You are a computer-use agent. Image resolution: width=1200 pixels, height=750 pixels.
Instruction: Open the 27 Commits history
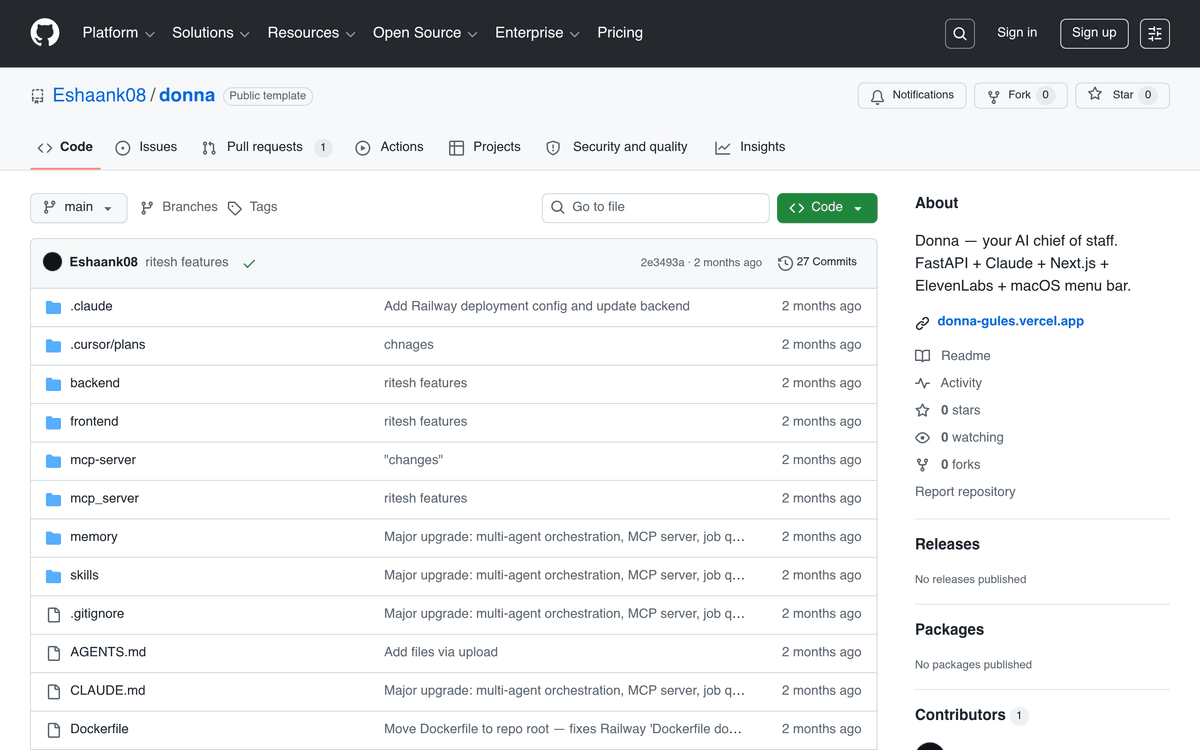tap(817, 262)
